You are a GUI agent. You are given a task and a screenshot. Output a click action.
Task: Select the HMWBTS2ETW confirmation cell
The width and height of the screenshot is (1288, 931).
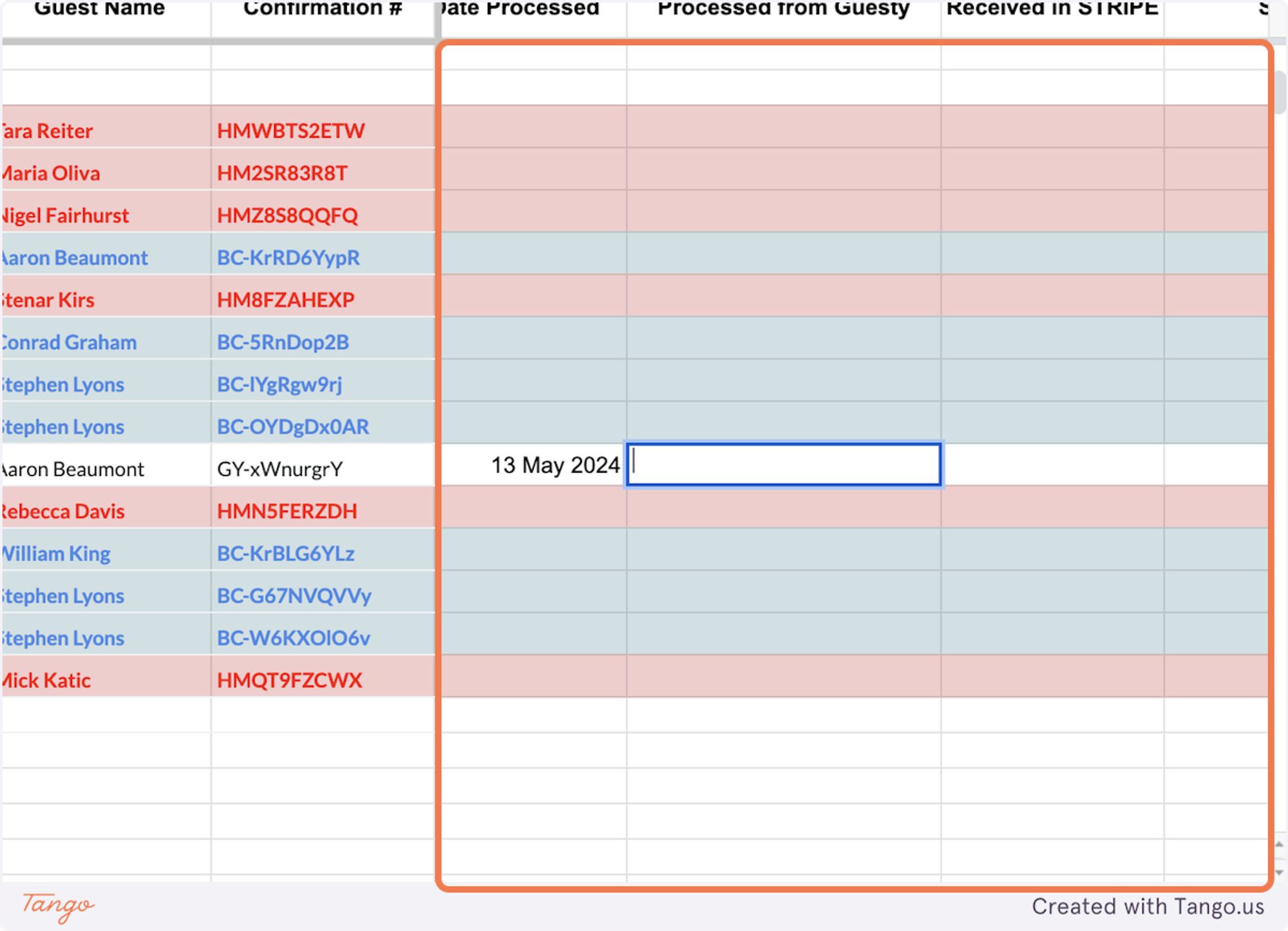pos(323,131)
